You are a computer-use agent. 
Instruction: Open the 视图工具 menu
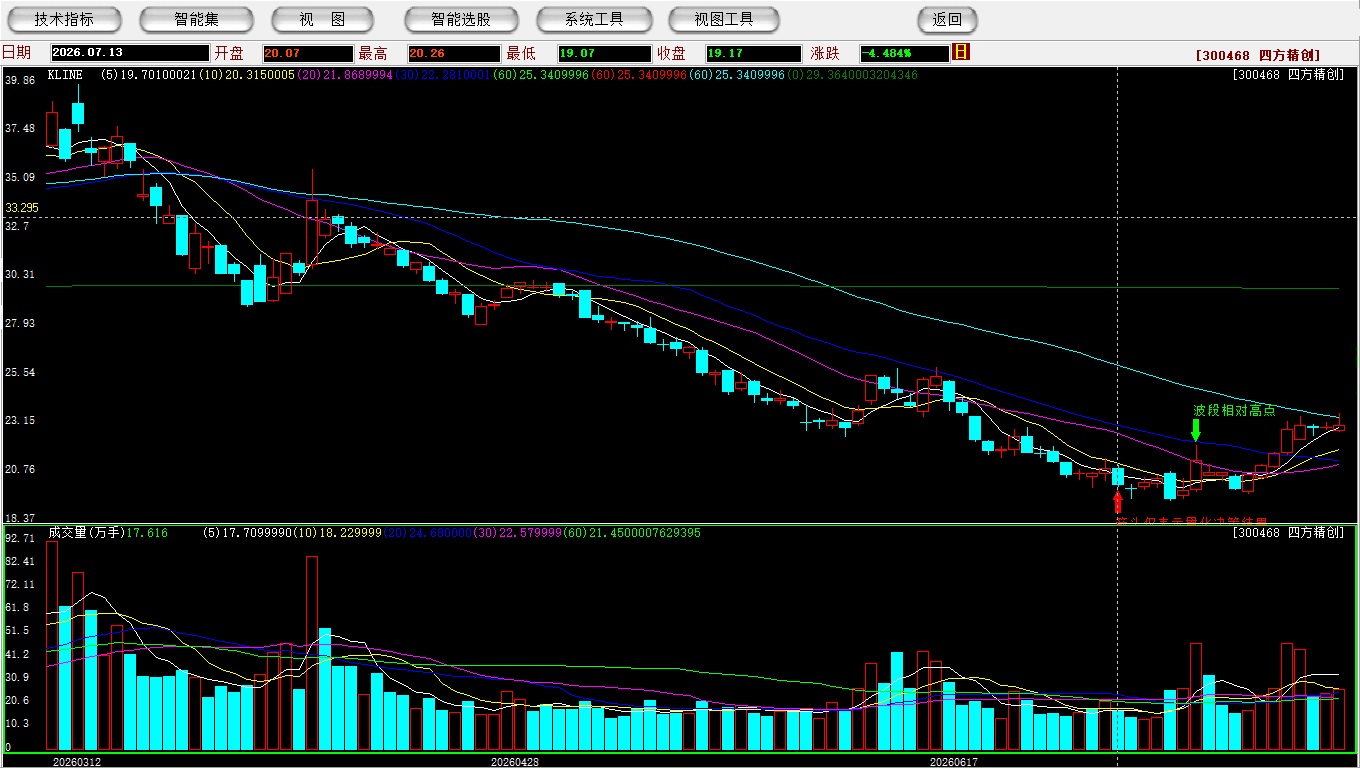pyautogui.click(x=725, y=19)
